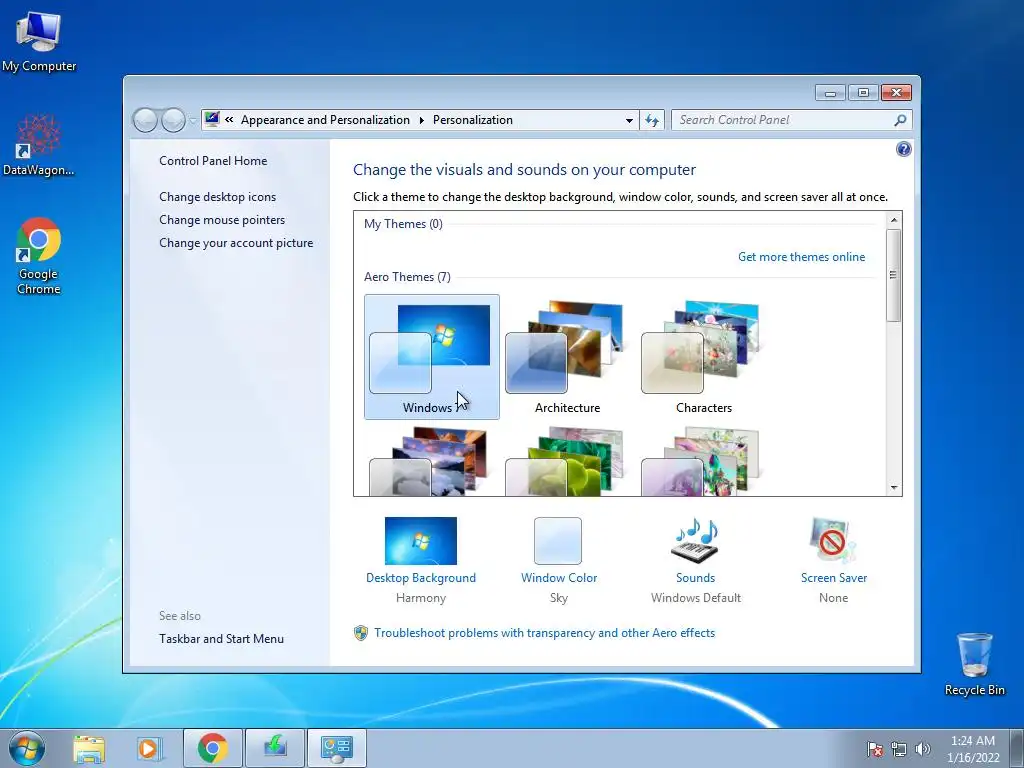
Task: Open recent pages dropdown beside Forward
Action: click(x=193, y=120)
